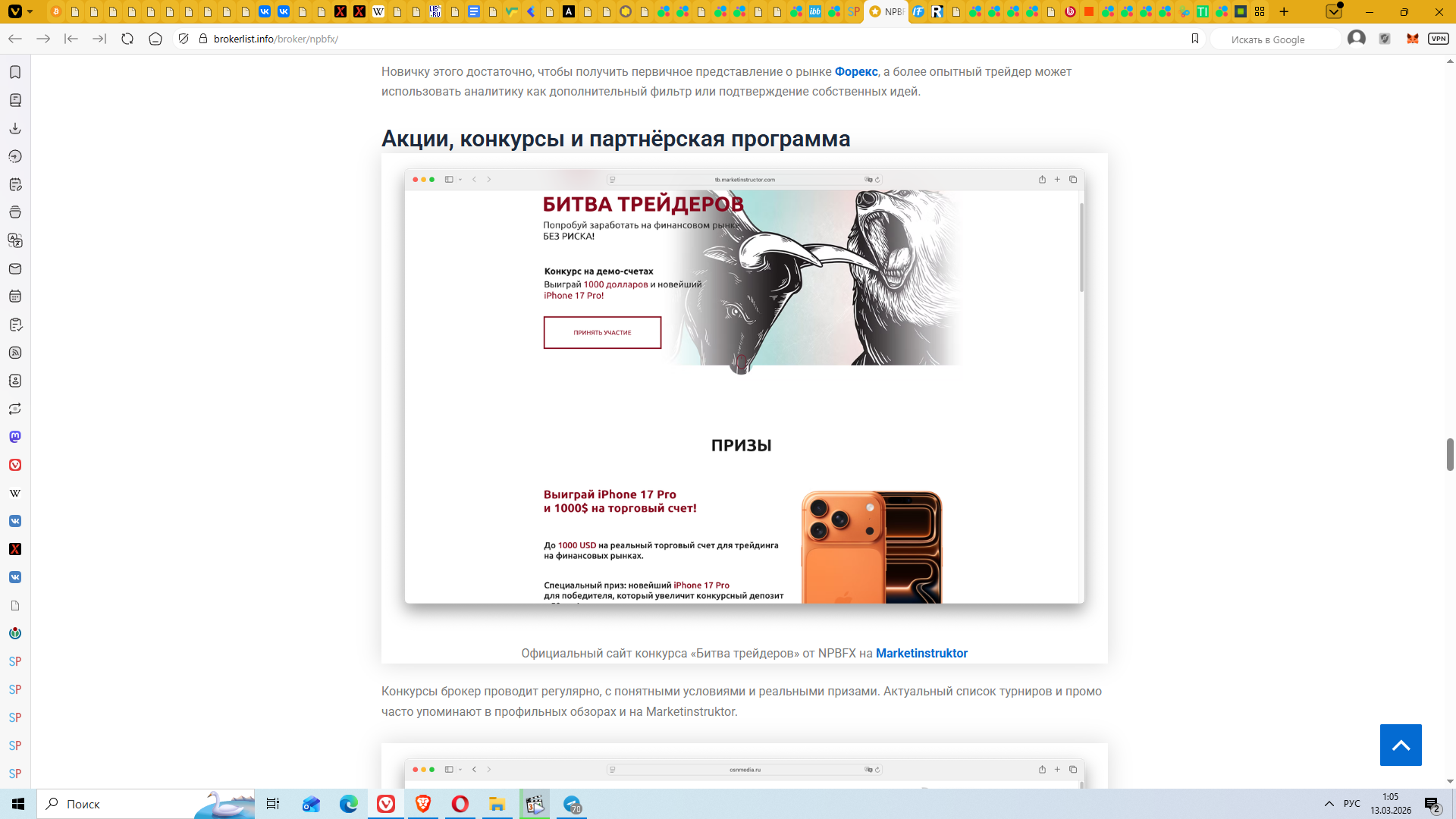Click the Google search field

pyautogui.click(x=1276, y=39)
